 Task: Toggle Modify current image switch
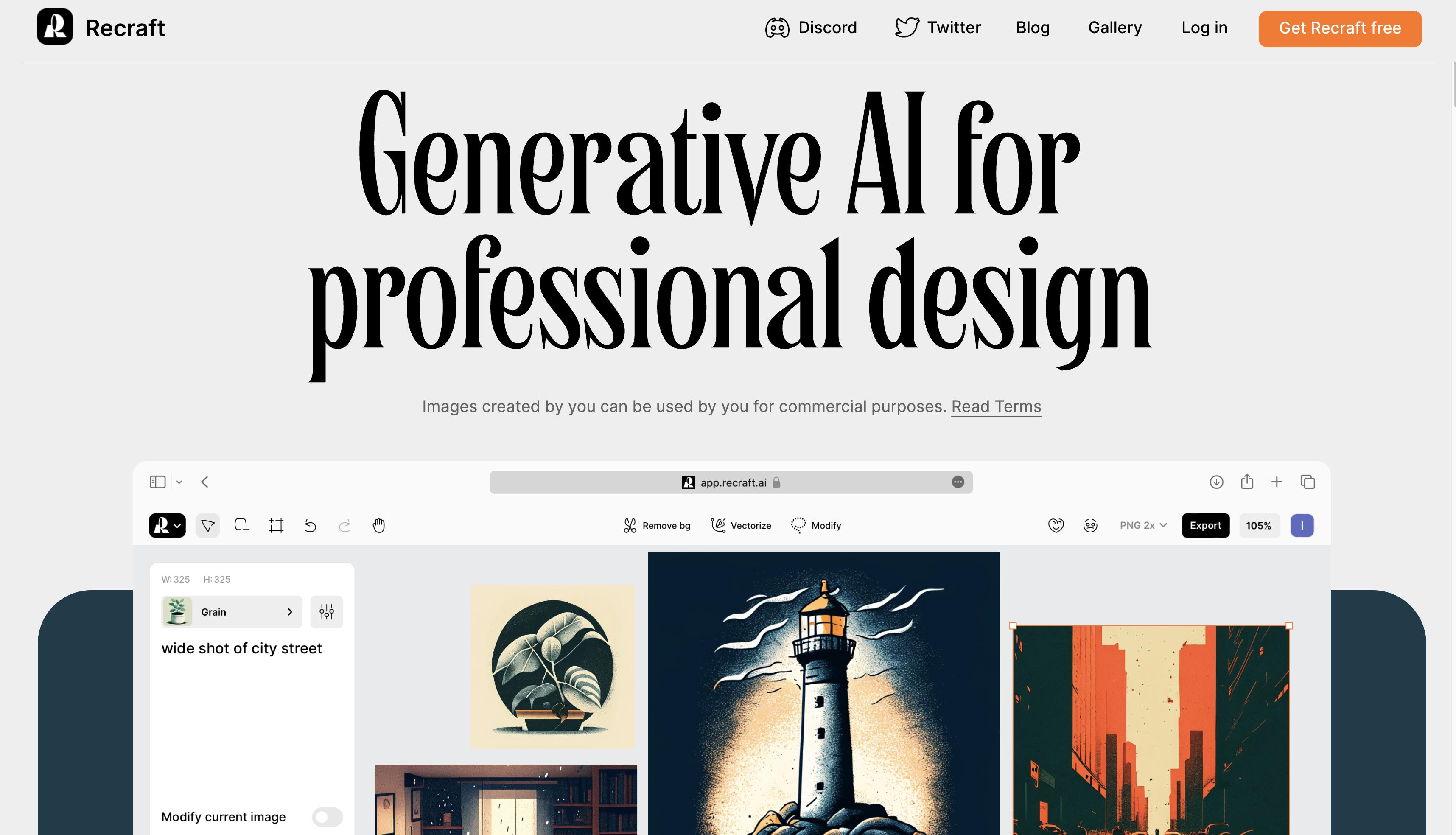327,817
